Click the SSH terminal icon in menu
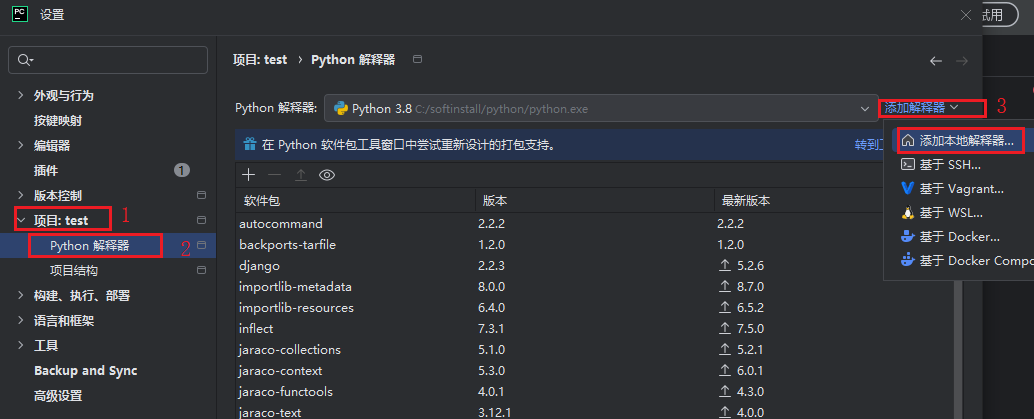Screen dimensions: 1034x419 pos(908,164)
